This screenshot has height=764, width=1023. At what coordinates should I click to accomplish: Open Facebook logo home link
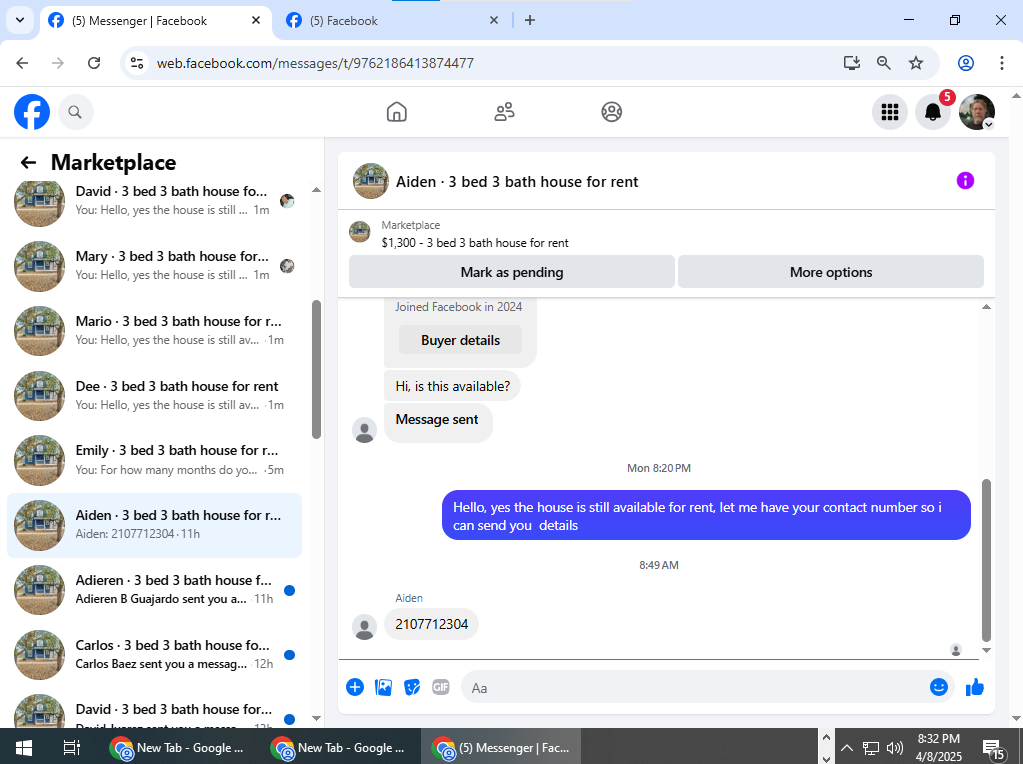click(x=32, y=112)
